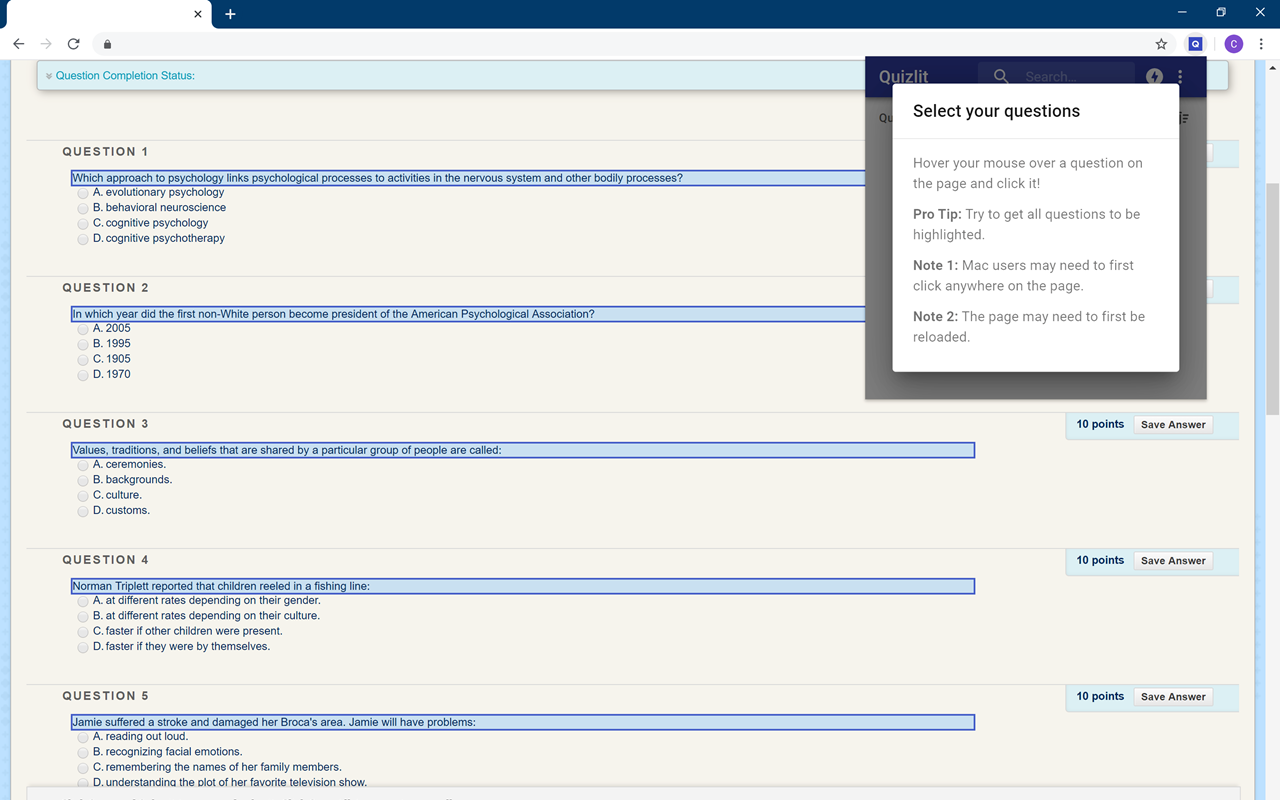1280x800 pixels.
Task: Open the browser profile avatar
Action: (x=1233, y=44)
